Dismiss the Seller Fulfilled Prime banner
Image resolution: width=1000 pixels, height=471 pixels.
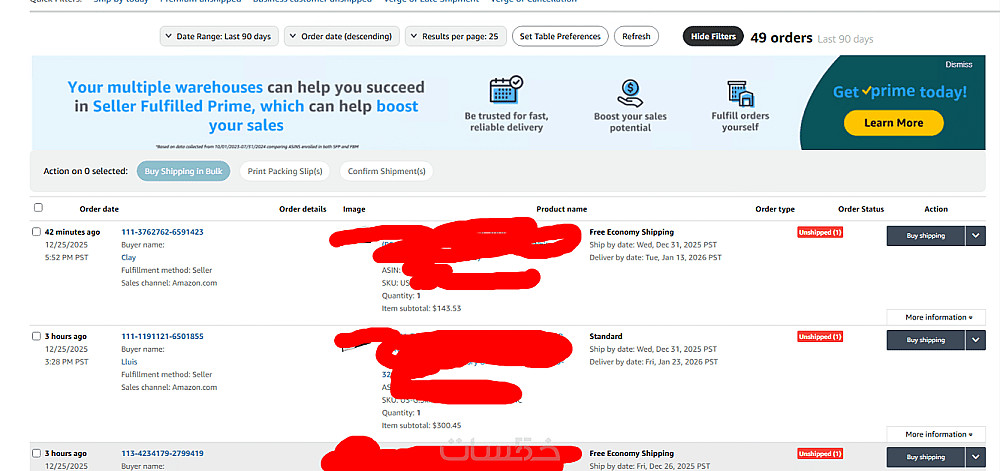tap(959, 64)
